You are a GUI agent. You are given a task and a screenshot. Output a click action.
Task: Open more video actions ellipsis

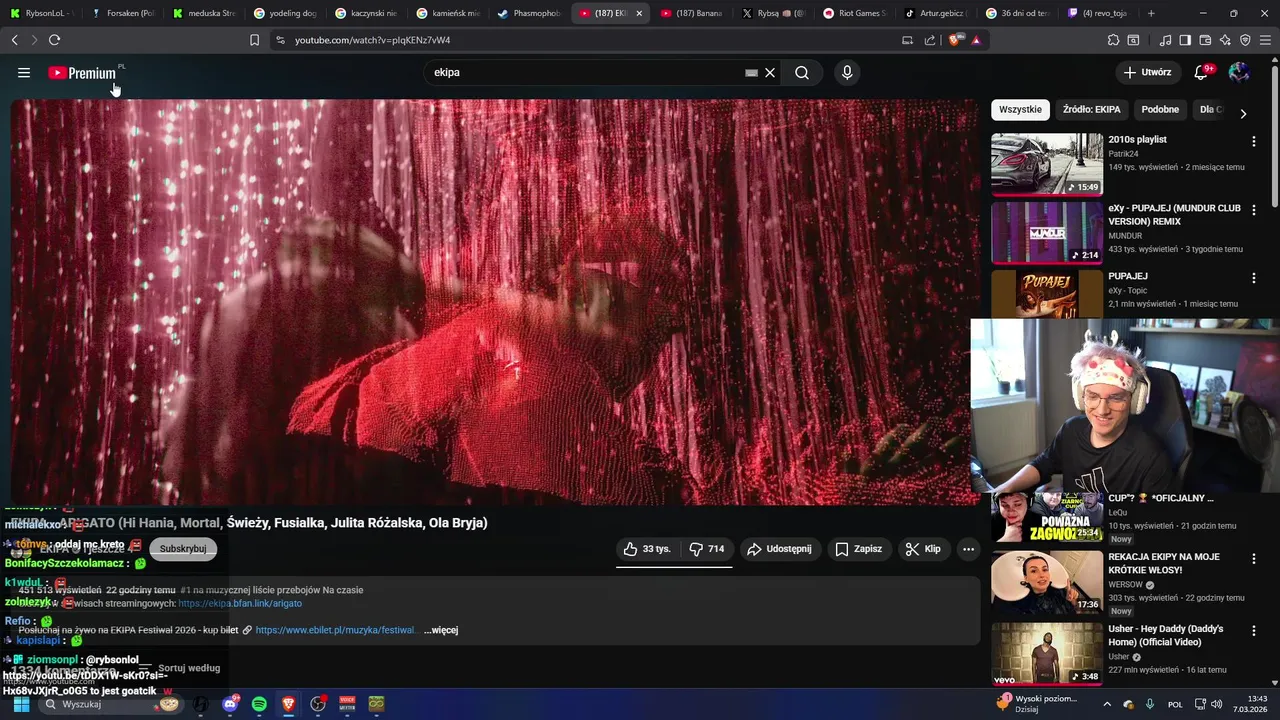click(968, 549)
